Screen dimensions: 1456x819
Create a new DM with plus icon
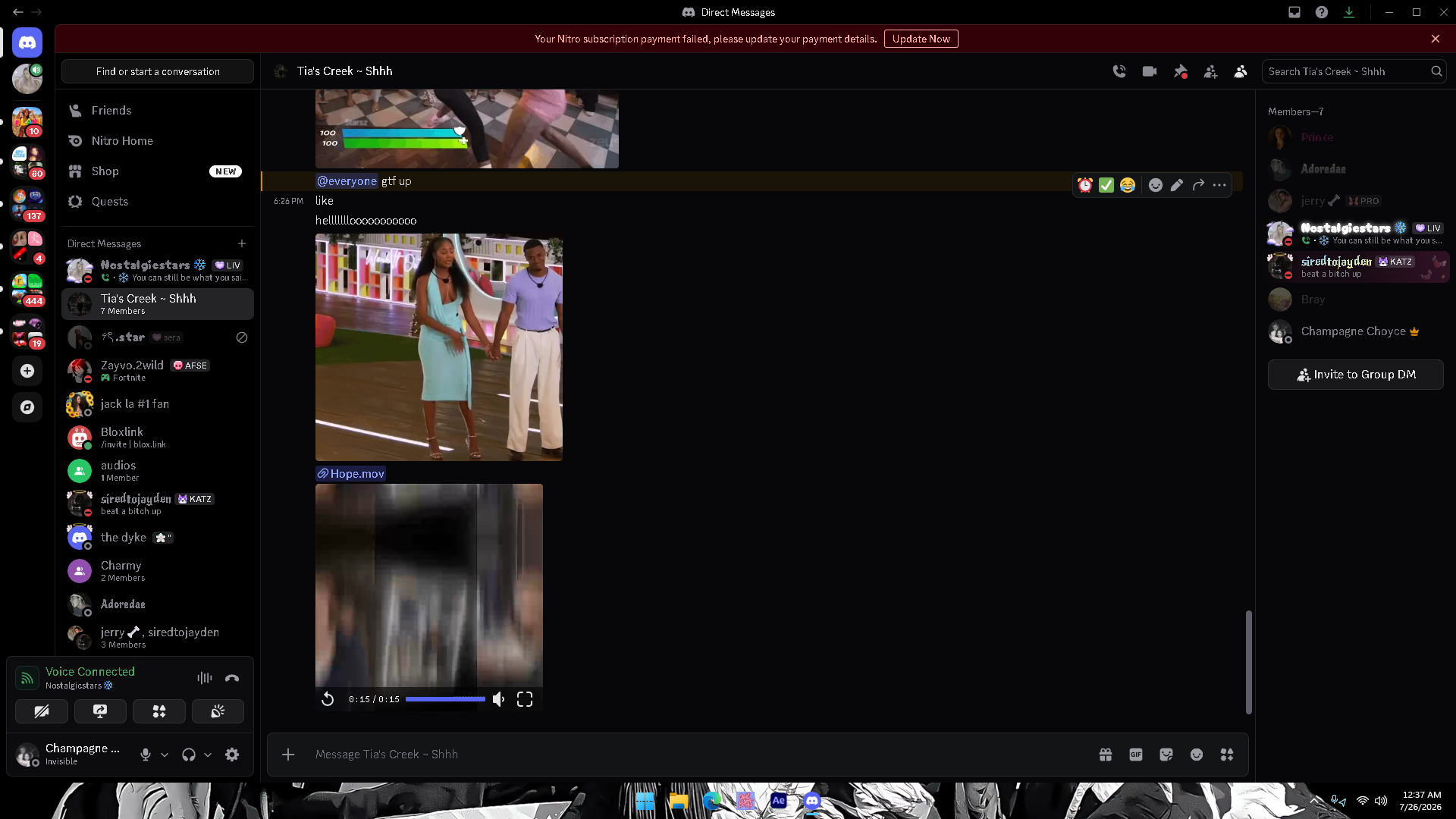point(242,243)
